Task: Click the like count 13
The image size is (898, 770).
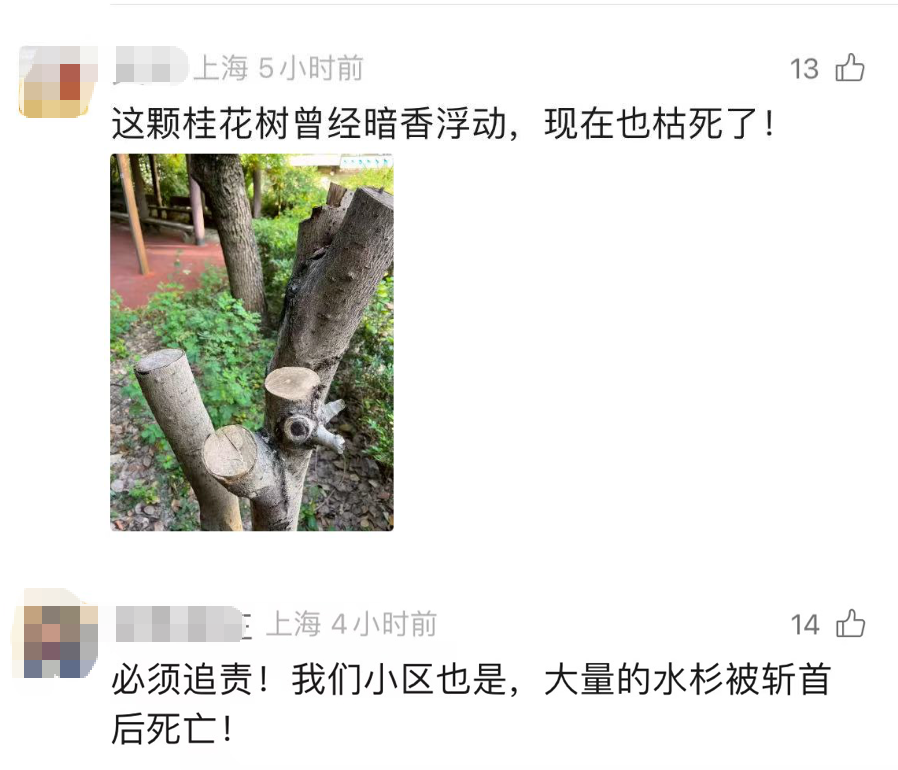Action: (x=804, y=69)
